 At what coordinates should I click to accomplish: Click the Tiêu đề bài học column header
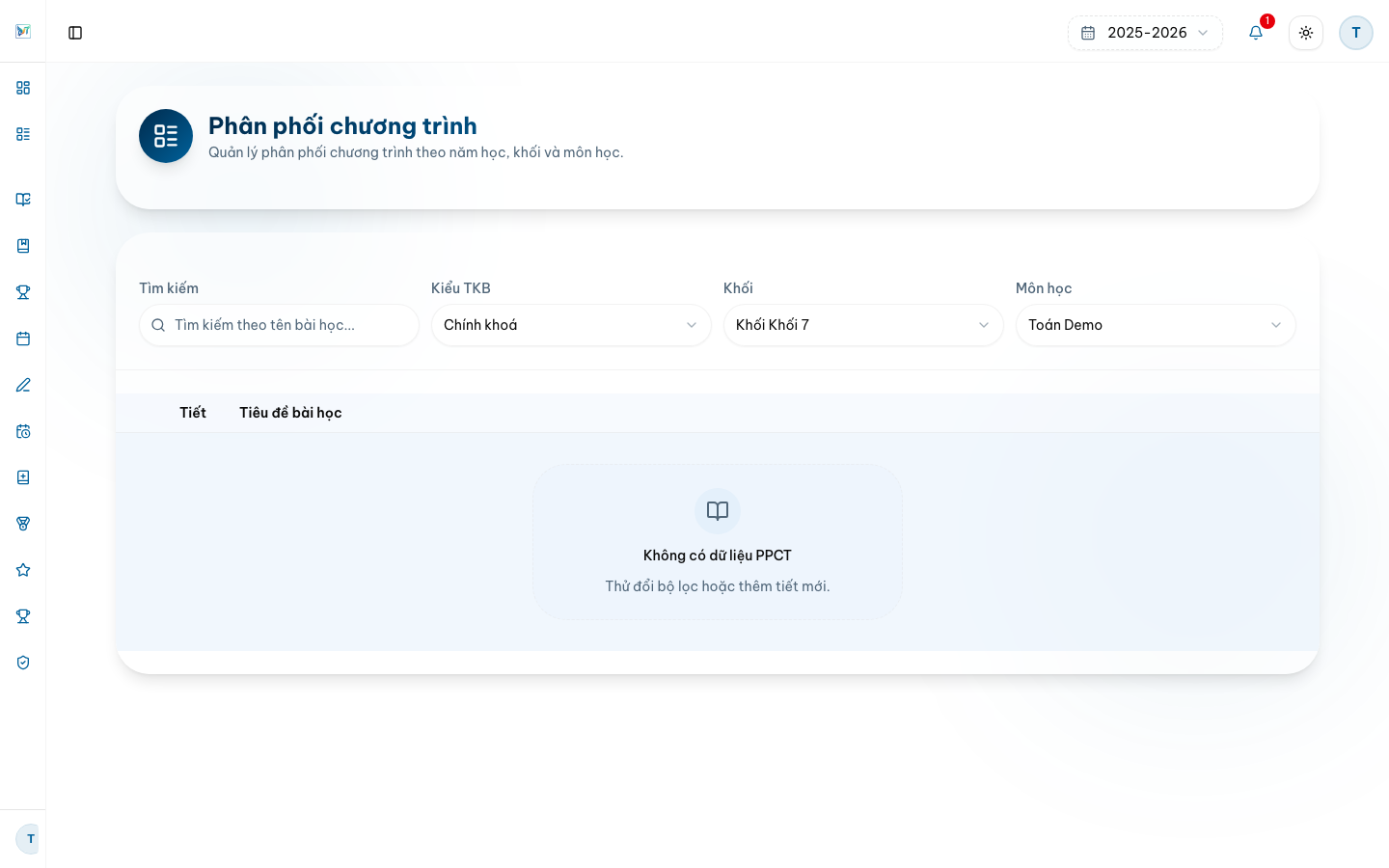tap(290, 413)
